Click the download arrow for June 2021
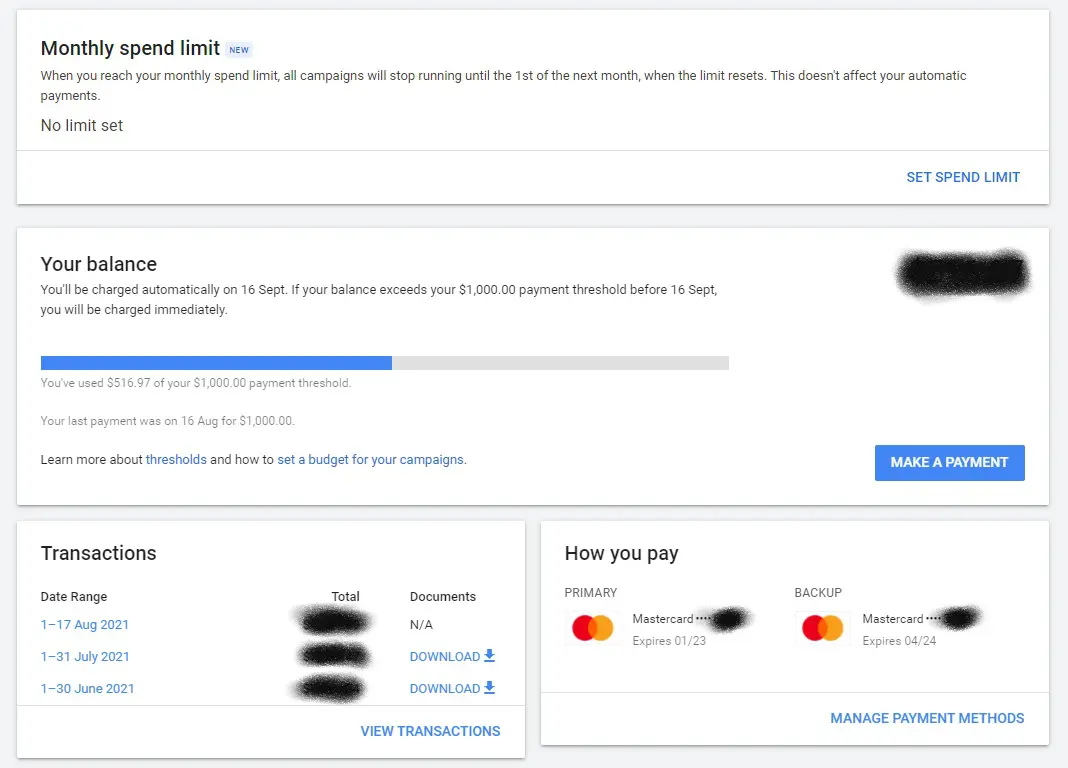Image resolution: width=1068 pixels, height=768 pixels. click(489, 689)
